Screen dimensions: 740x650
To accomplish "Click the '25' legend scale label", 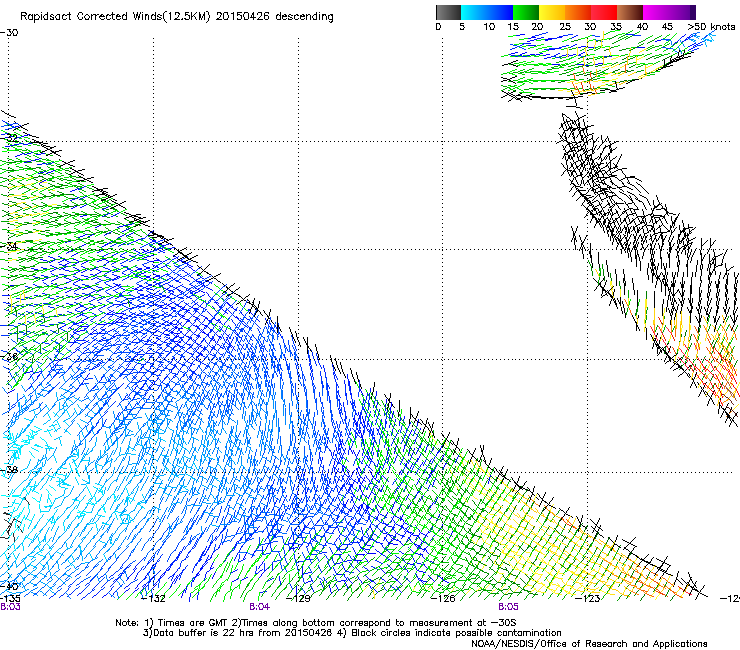I will (x=565, y=27).
